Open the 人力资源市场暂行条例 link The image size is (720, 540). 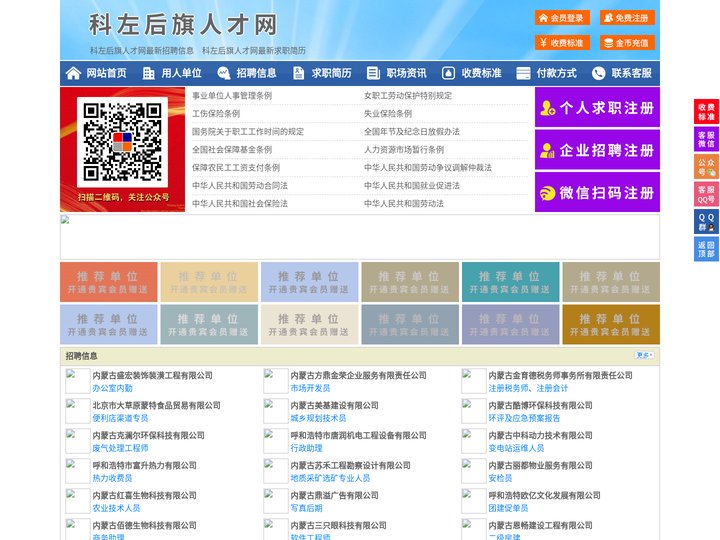pos(404,150)
